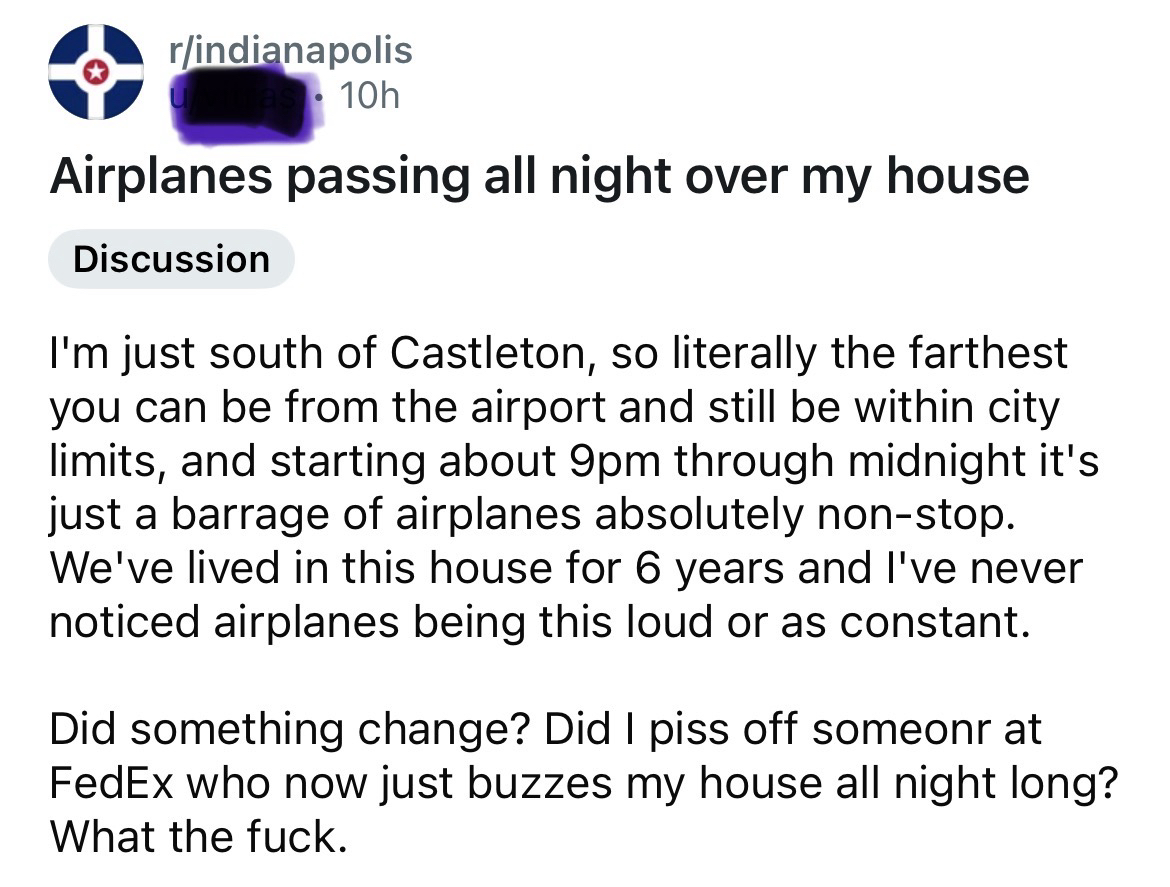This screenshot has height=887, width=1170.
Task: Open the r/indianapolis subreddit avatar icon
Action: click(95, 72)
